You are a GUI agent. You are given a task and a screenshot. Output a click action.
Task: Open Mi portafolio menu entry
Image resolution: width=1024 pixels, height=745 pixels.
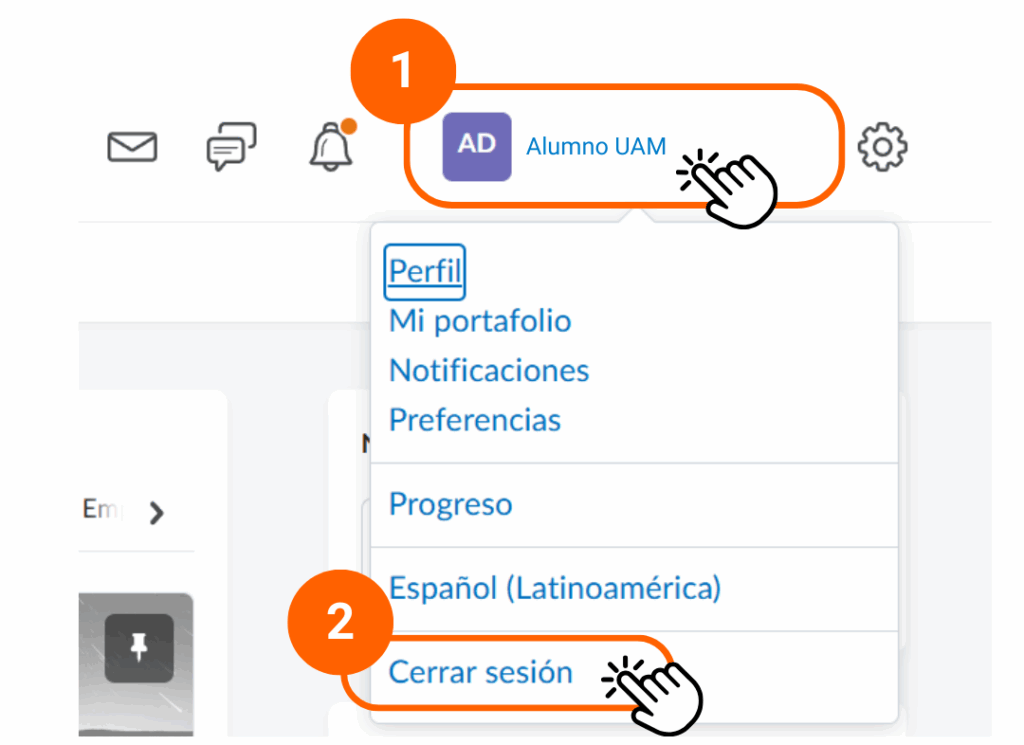pos(480,321)
